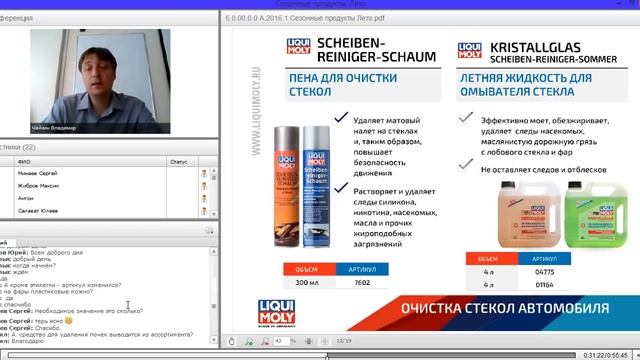Click the user icon for Антон
Viewport: 640px width, 360px height.
click(204, 199)
